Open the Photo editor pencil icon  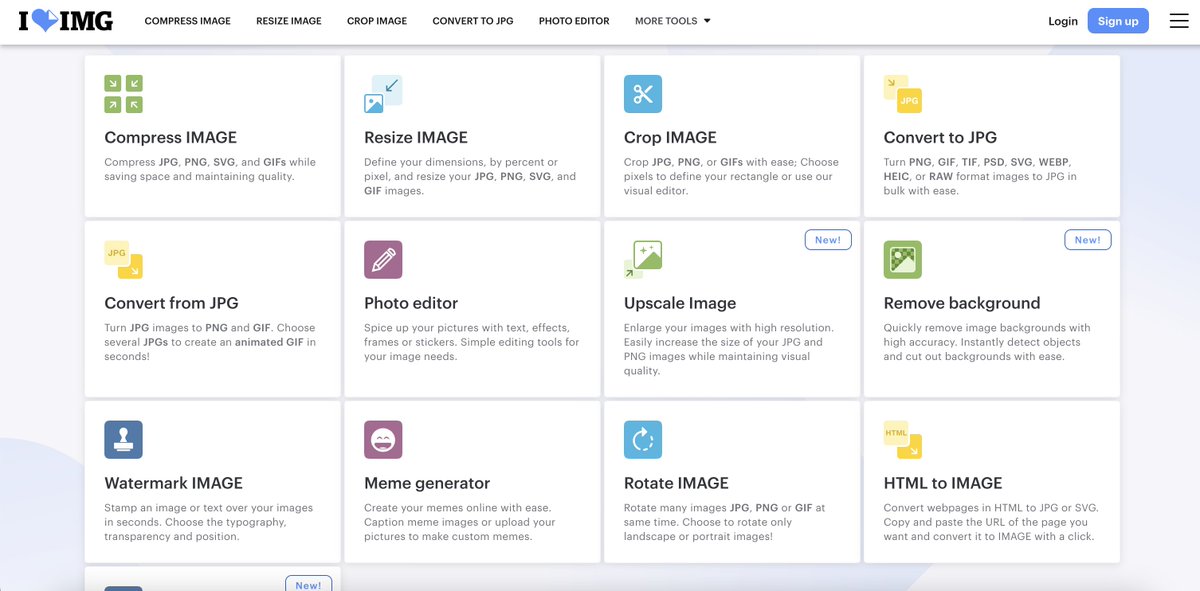pyautogui.click(x=382, y=258)
